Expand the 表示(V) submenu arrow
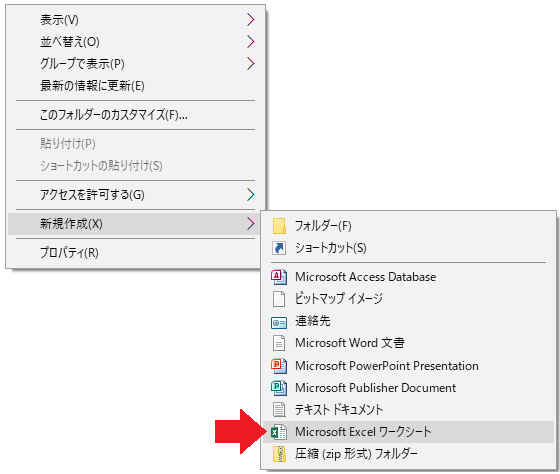Screen dimensions: 560x474 [x=251, y=20]
